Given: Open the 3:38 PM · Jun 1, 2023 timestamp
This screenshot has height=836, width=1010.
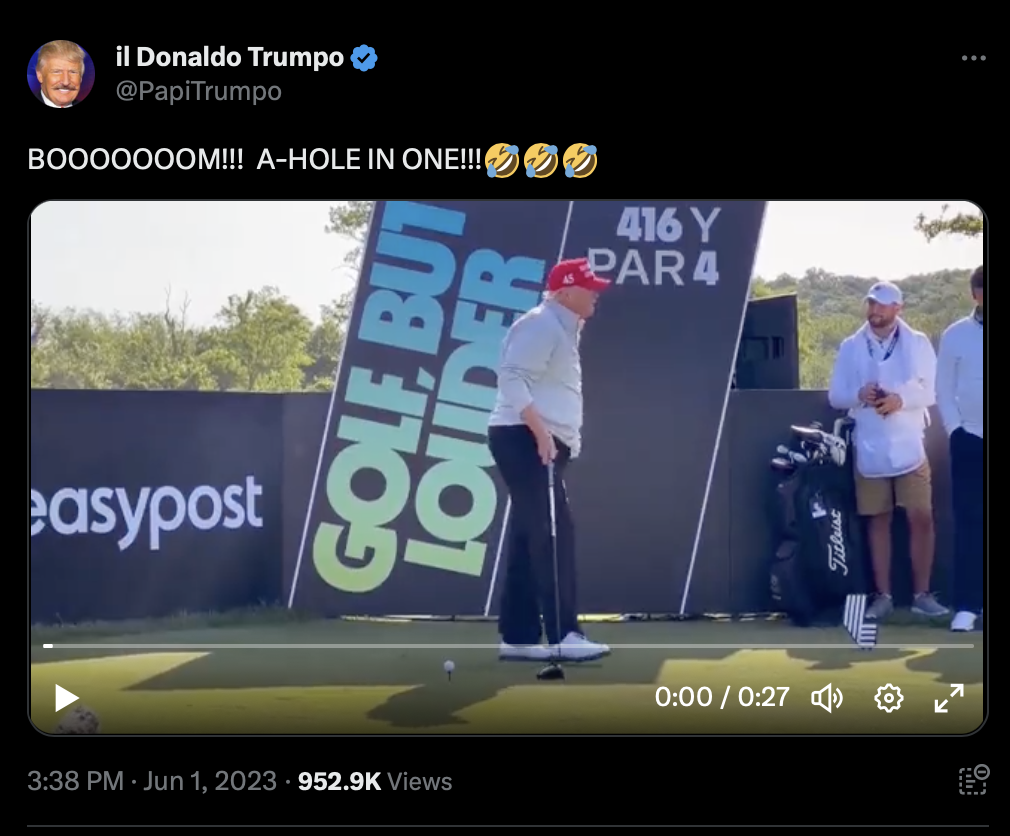Looking at the screenshot, I should 152,781.
